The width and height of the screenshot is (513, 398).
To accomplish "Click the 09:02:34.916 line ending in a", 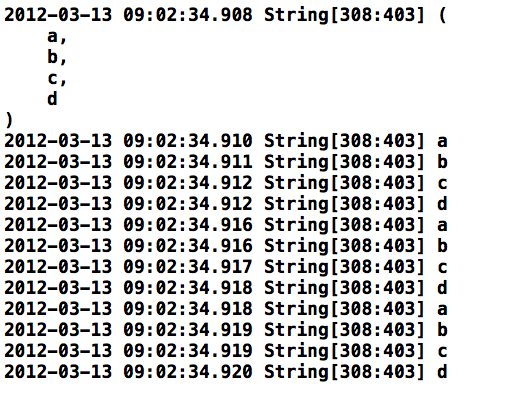I will coord(225,225).
